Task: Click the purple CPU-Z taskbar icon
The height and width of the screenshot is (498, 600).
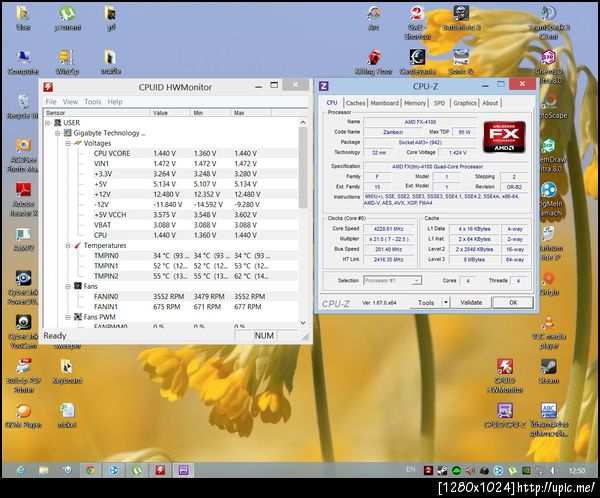Action: click(182, 469)
